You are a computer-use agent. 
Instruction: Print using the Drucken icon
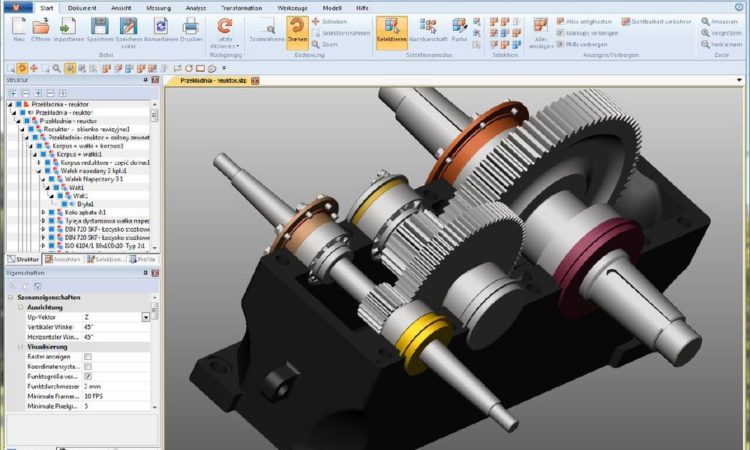[192, 30]
